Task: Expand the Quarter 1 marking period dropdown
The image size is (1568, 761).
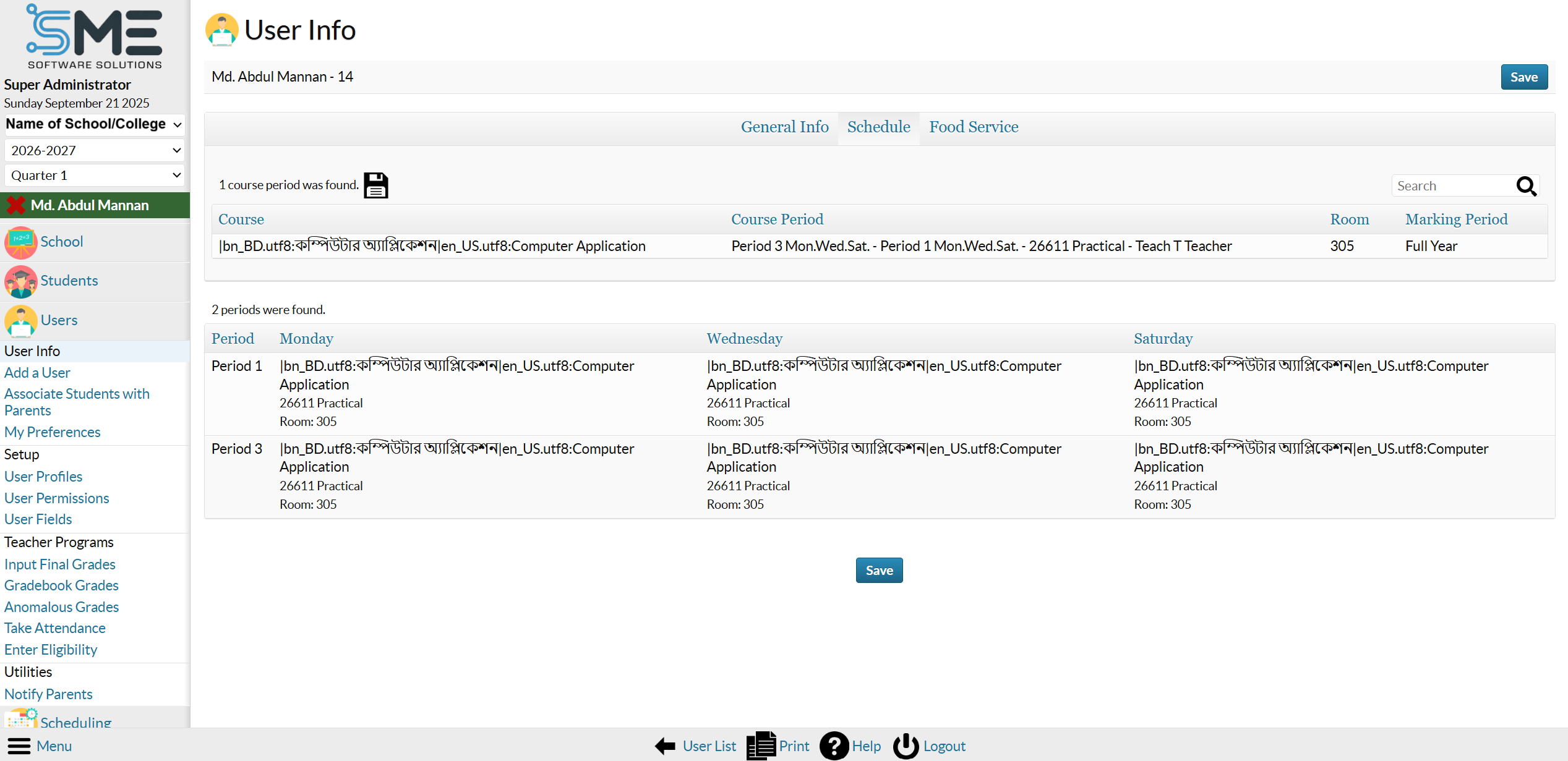Action: point(94,176)
